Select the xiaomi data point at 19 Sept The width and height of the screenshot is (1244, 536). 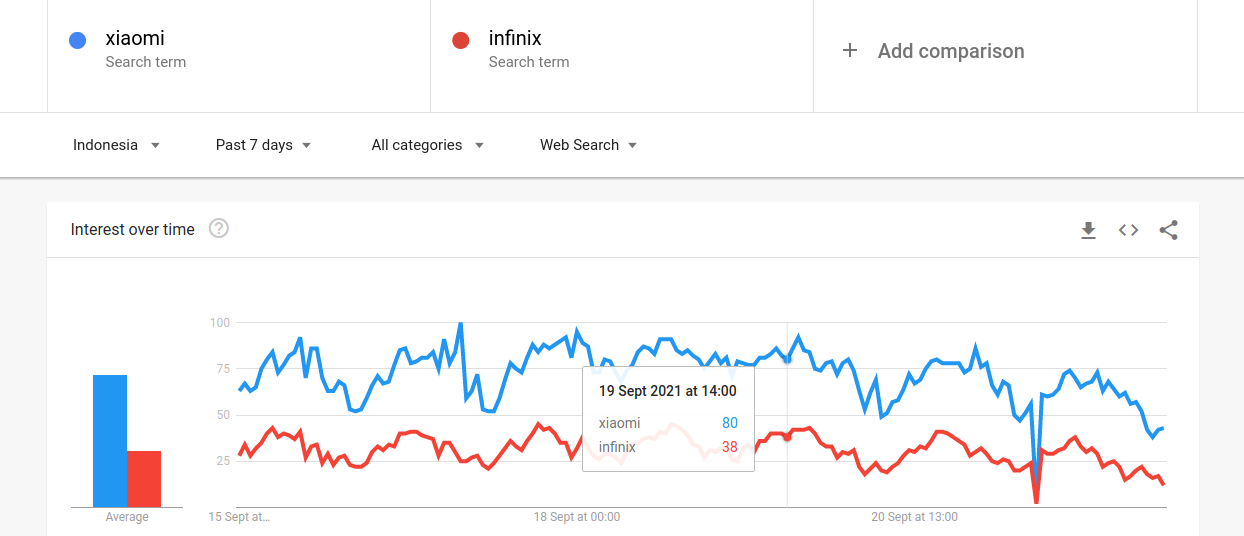[x=787, y=359]
